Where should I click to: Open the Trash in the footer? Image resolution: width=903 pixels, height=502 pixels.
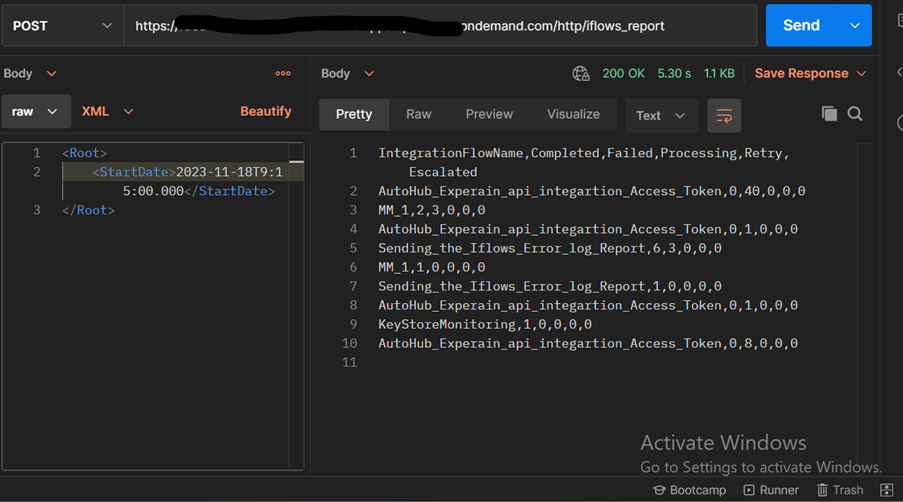click(840, 490)
